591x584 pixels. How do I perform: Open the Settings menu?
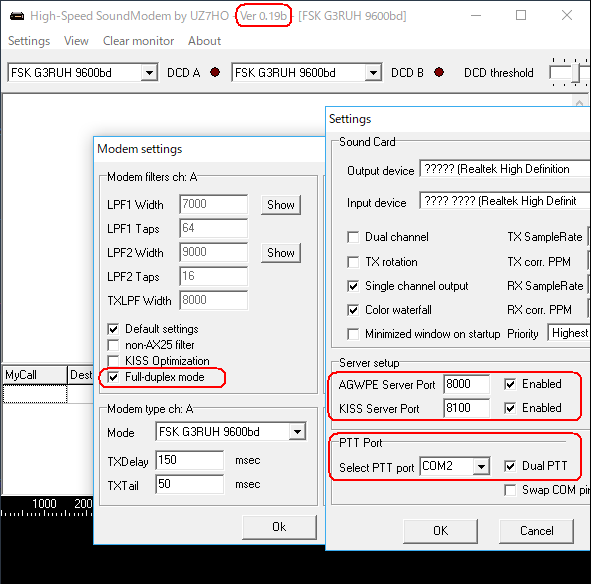[29, 41]
